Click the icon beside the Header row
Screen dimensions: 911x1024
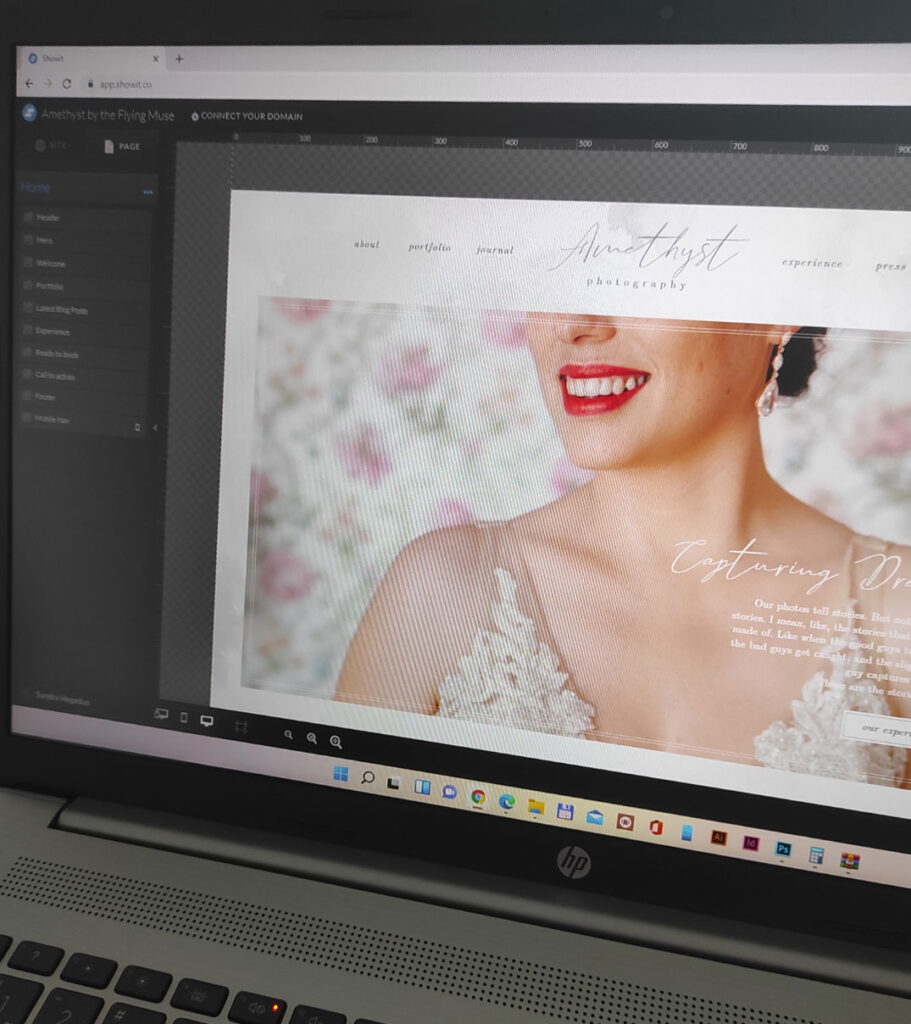coord(28,217)
